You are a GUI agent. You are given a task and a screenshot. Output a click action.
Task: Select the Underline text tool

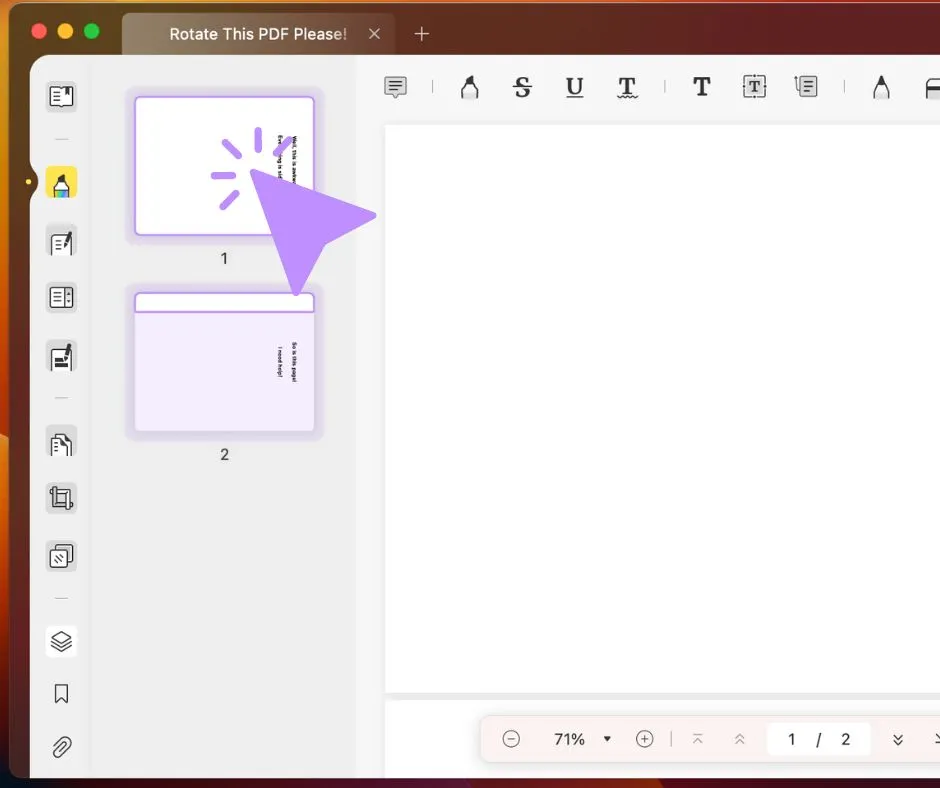574,87
